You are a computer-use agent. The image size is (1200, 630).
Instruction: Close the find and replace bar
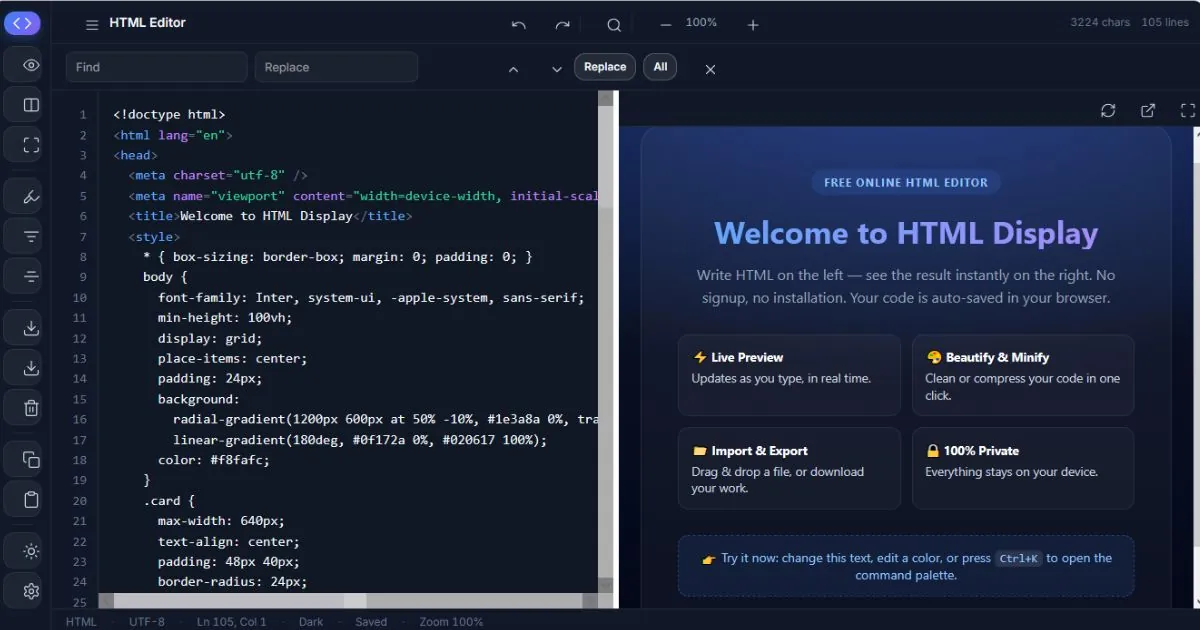point(710,69)
